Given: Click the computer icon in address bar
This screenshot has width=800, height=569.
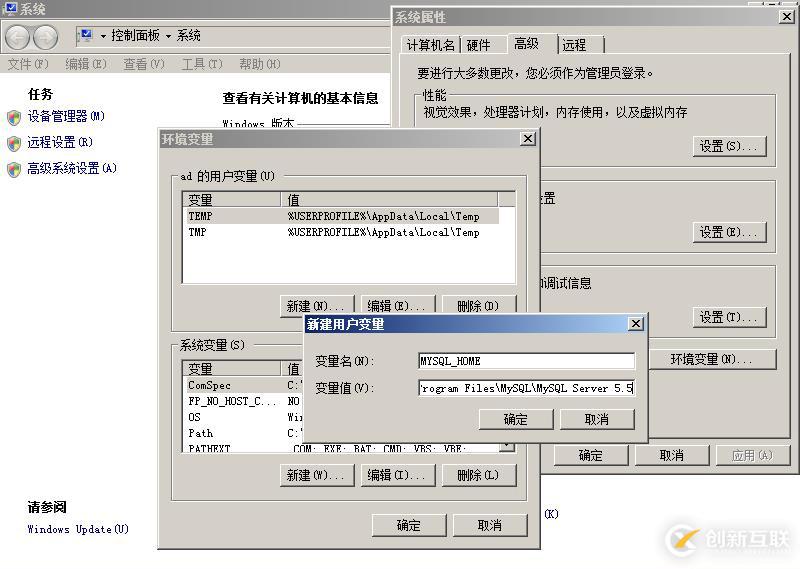Looking at the screenshot, I should (x=85, y=36).
